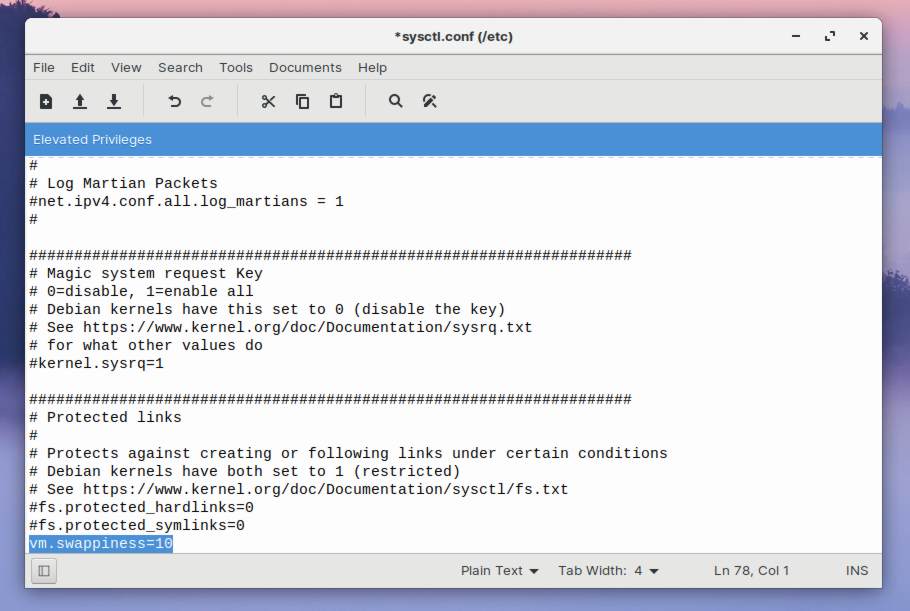Open the Documents menu

point(305,68)
